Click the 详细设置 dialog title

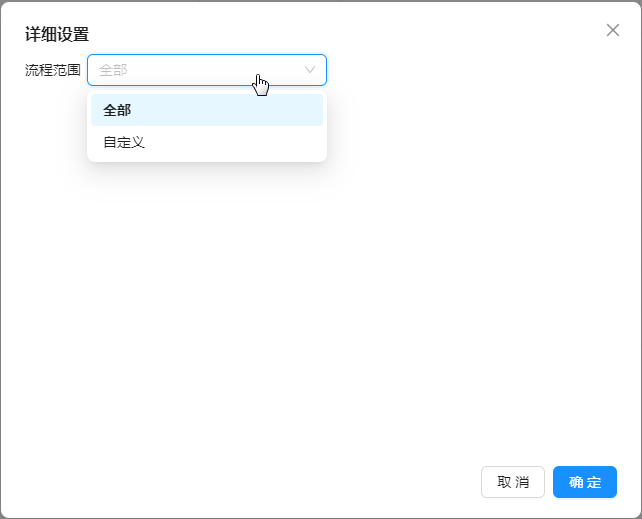[57, 34]
